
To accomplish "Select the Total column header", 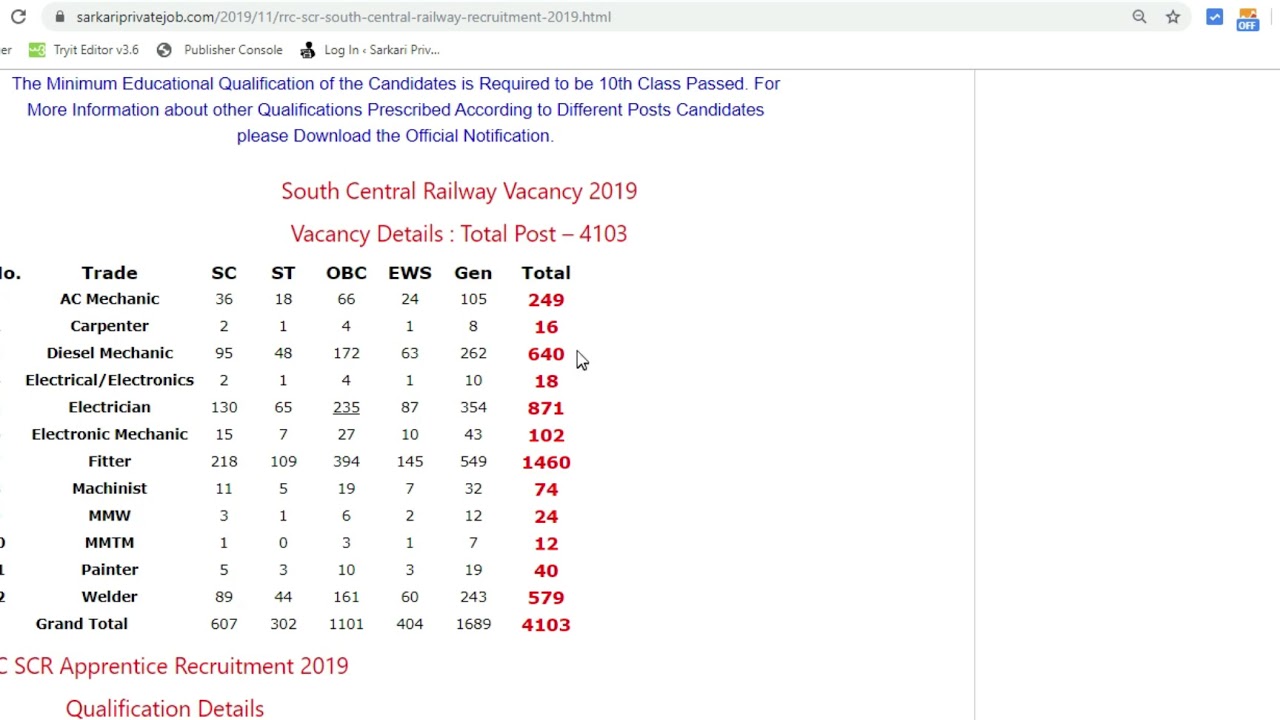I will click(546, 273).
